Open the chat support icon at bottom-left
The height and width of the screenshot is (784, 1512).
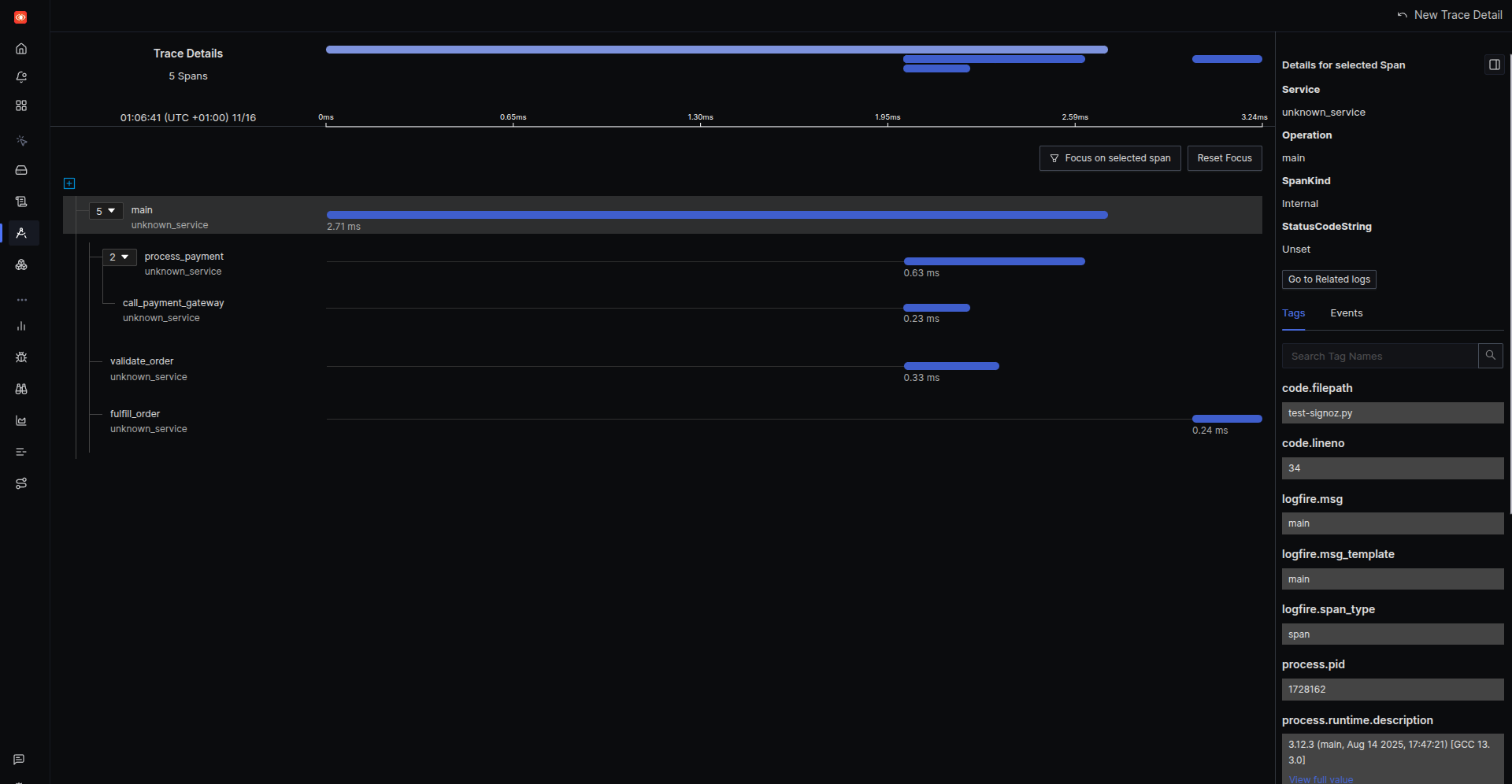(x=19, y=760)
